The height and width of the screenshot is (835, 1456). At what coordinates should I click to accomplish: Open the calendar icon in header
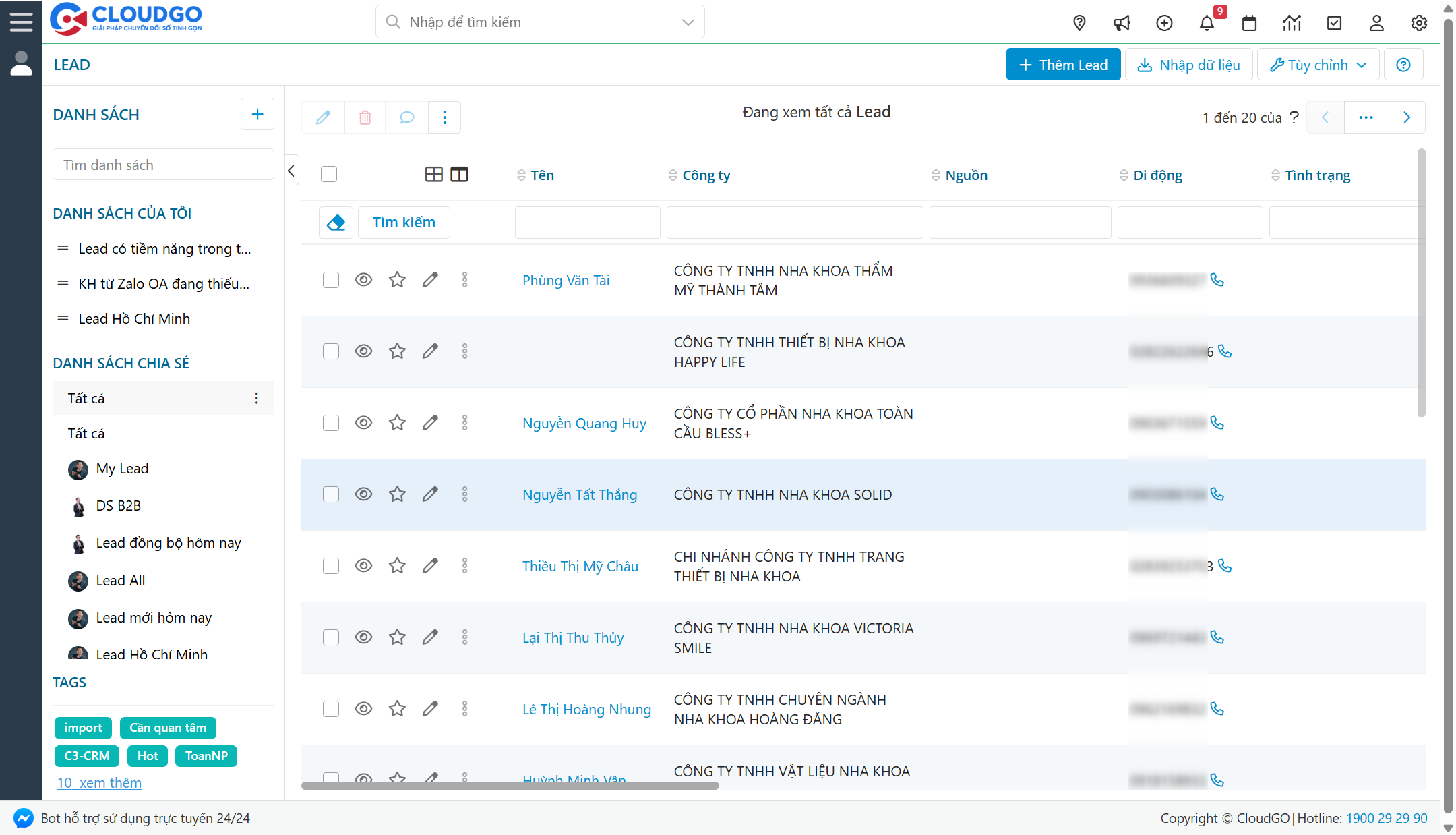click(1249, 23)
